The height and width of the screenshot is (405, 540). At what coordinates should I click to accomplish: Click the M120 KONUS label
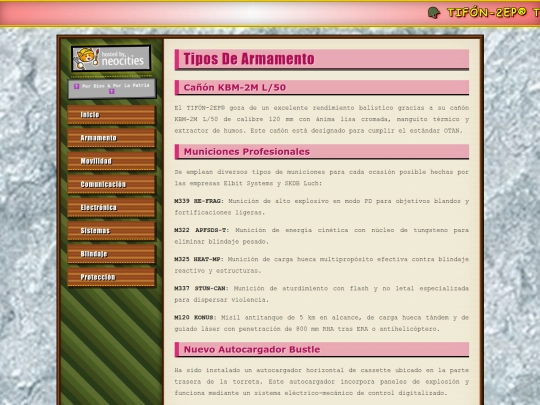pos(195,317)
